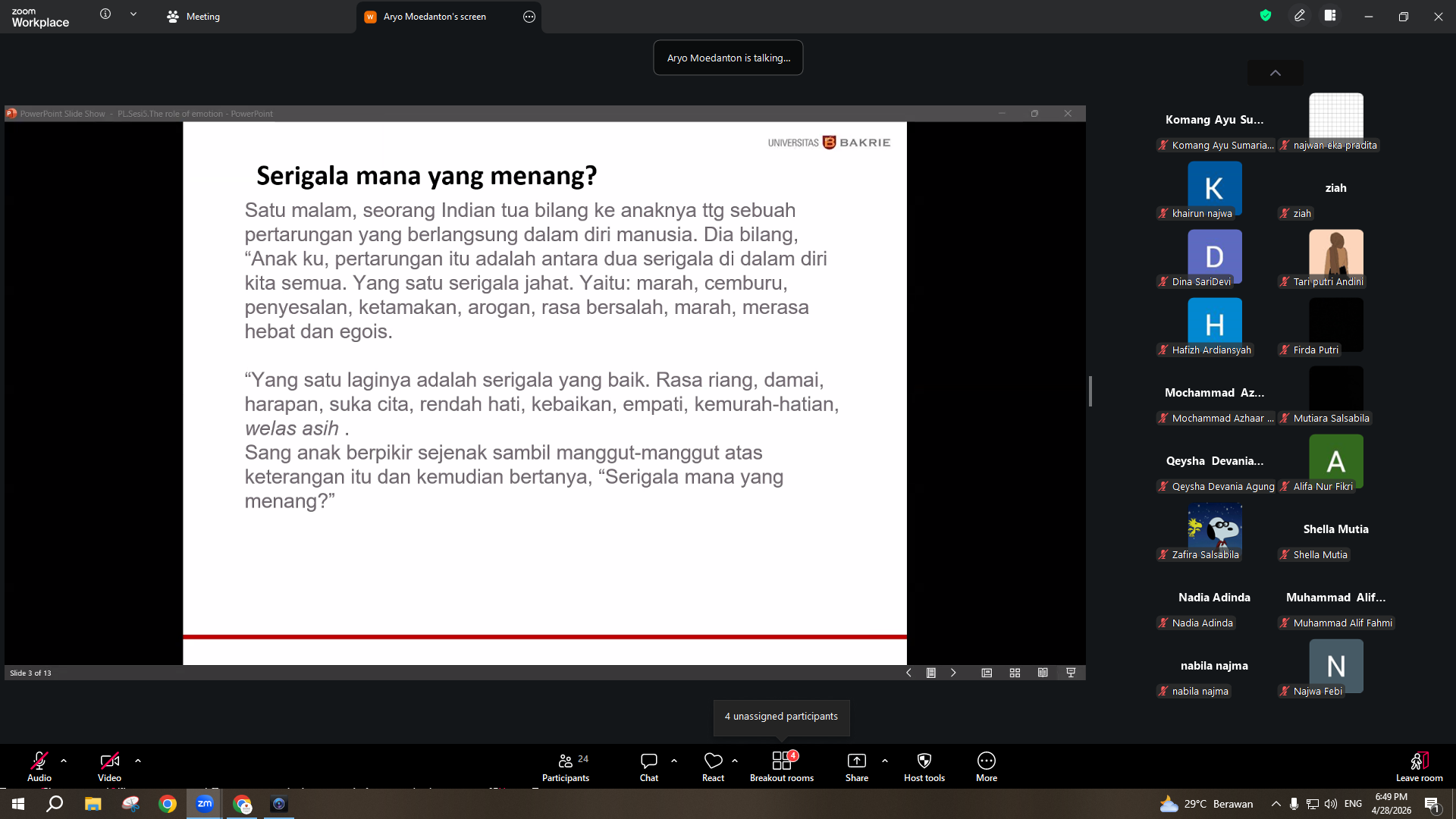Open the Chat panel
The image size is (1456, 819).
point(649,767)
